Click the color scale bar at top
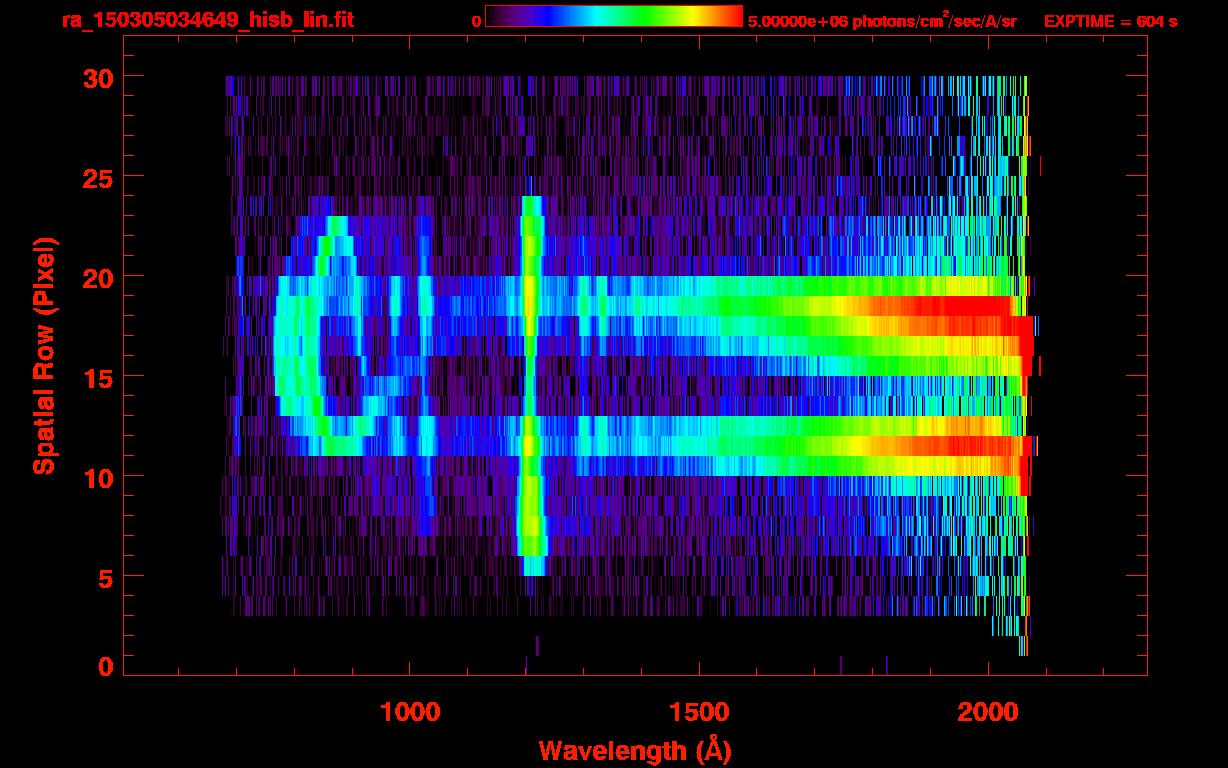This screenshot has width=1228, height=768. tap(614, 16)
